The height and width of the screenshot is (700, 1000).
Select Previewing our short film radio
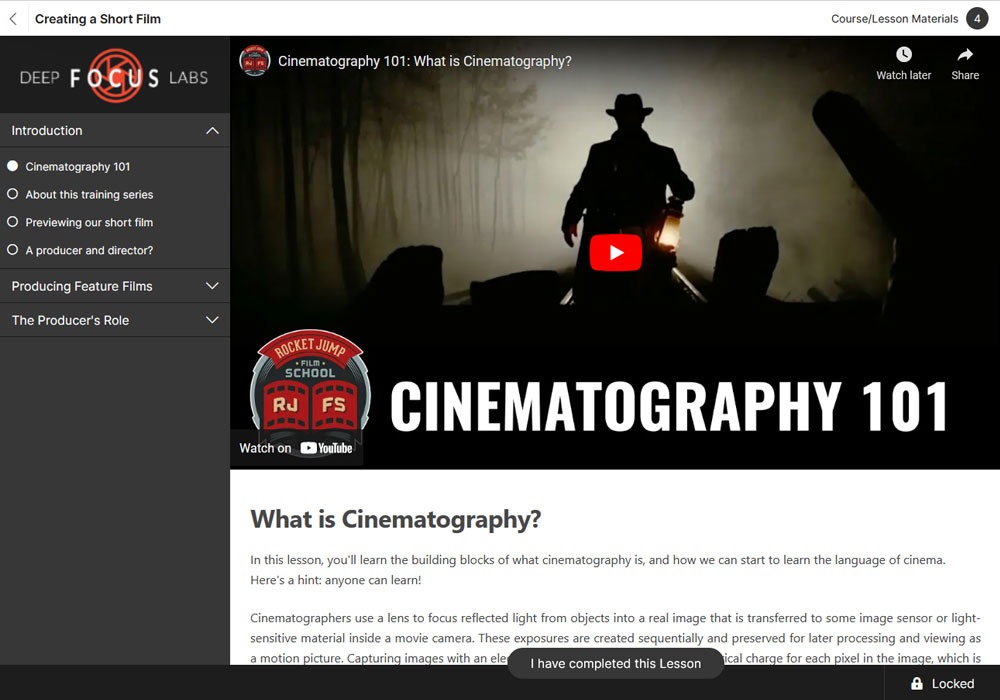[x=13, y=222]
